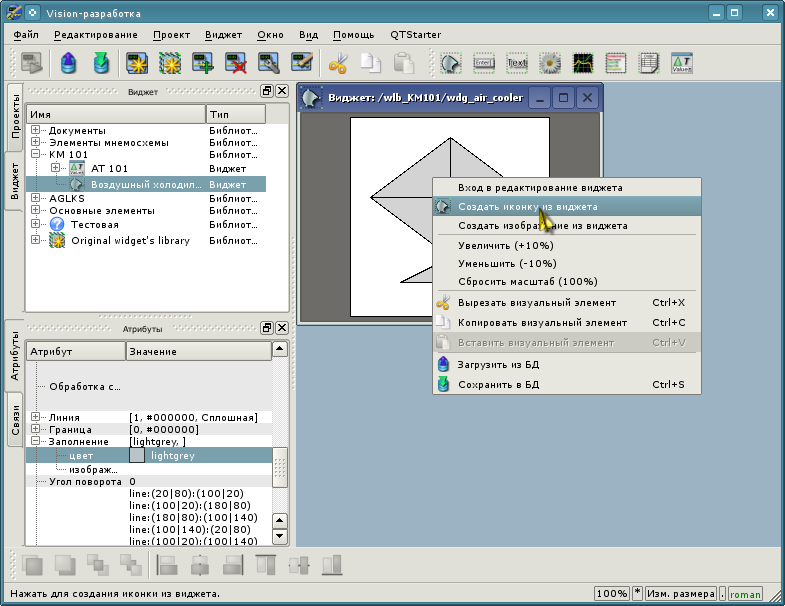Choose 'Создать иконку из виджета' context entry
785x606 pixels.
(x=527, y=207)
